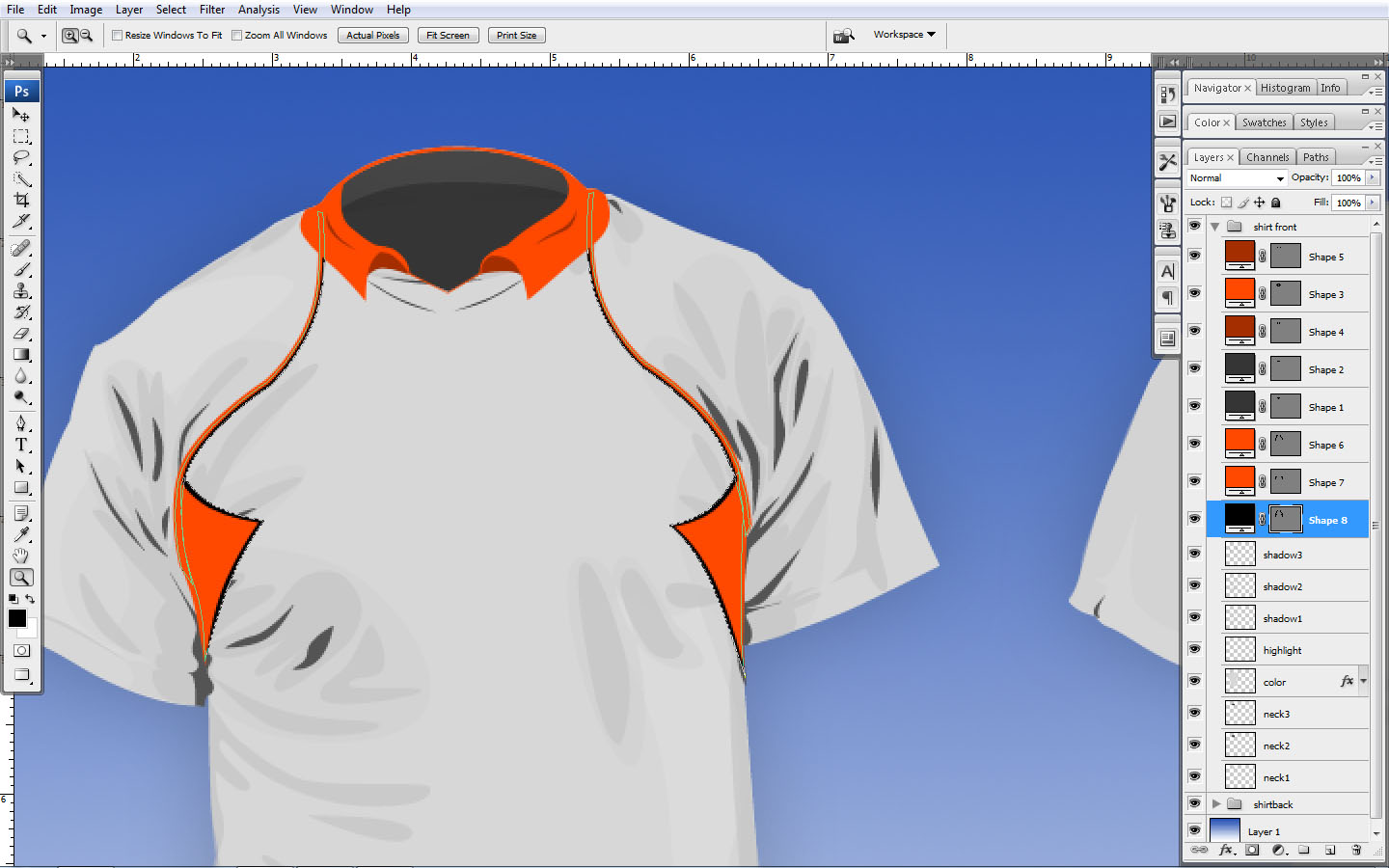1389x868 pixels.
Task: Choose the Lasso tool
Action: click(21, 158)
